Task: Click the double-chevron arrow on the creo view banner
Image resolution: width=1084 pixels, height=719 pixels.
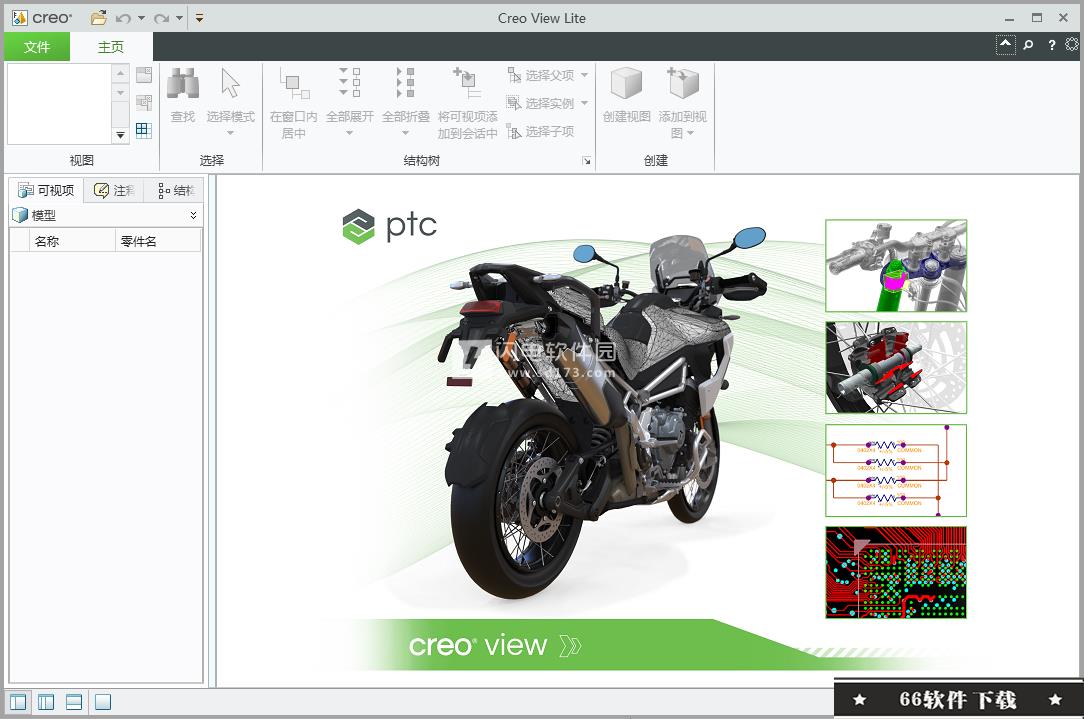Action: [570, 646]
